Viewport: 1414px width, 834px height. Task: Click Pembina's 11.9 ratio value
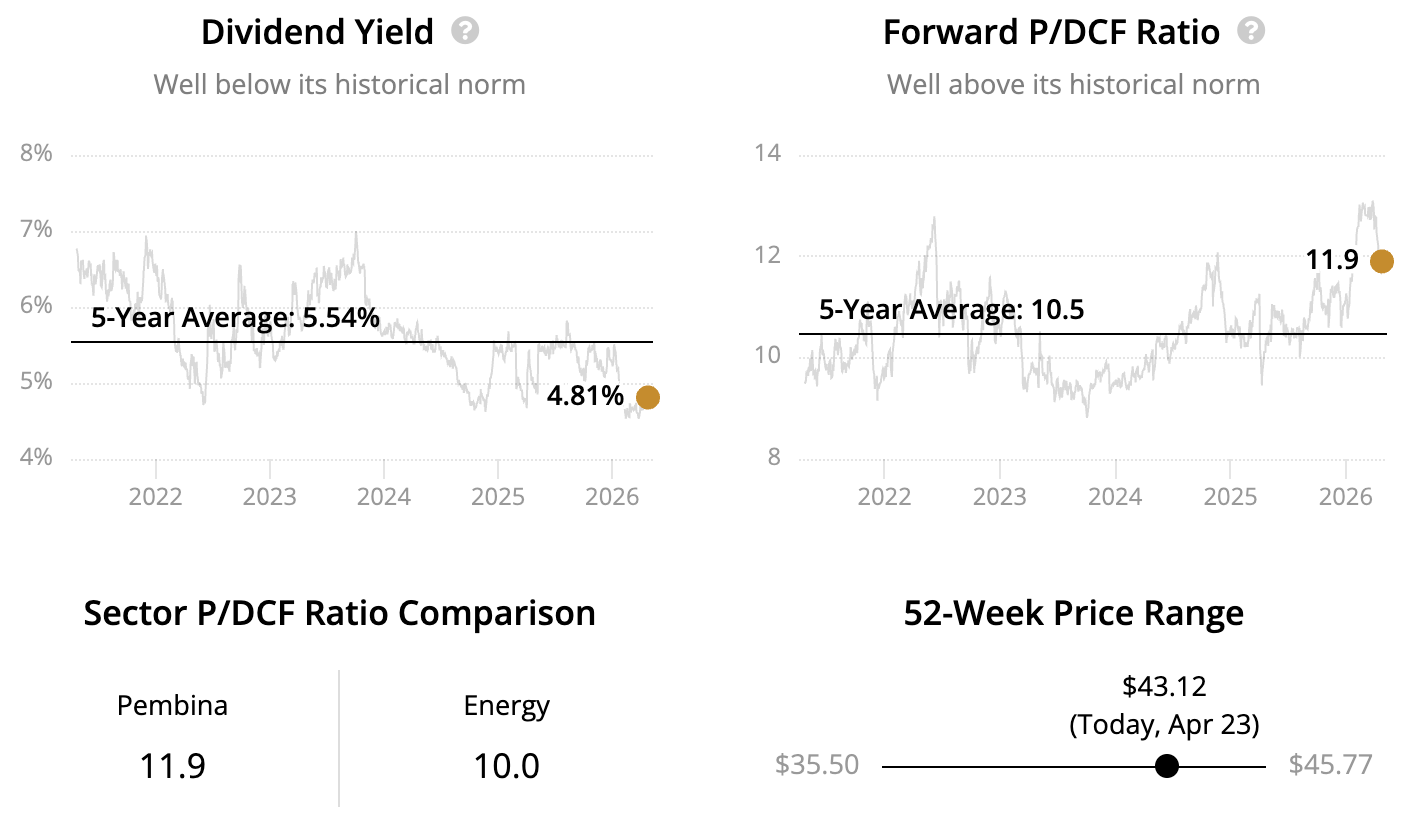point(172,766)
